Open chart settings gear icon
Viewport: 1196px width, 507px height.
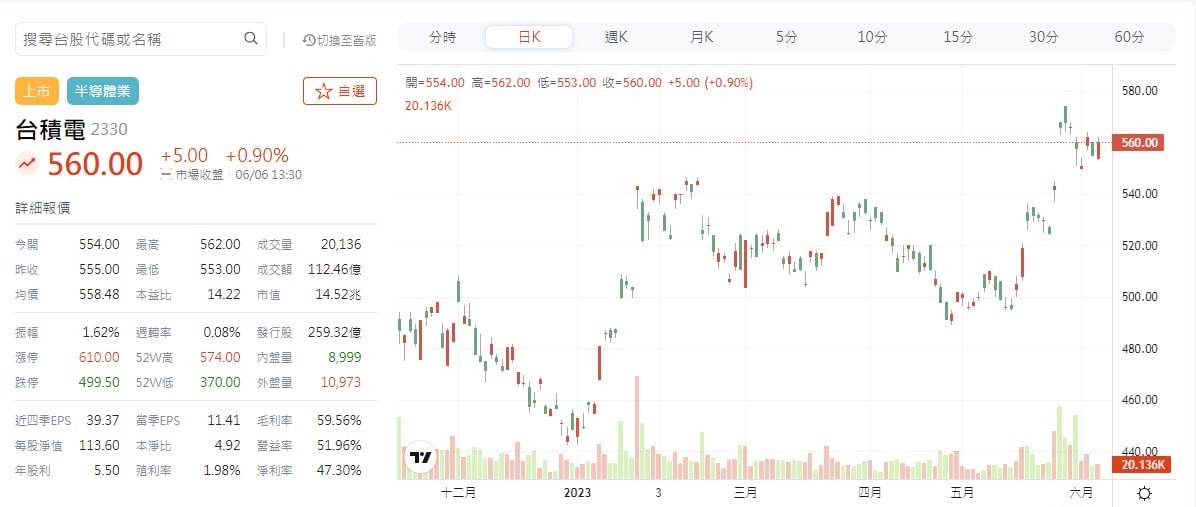coord(1145,493)
